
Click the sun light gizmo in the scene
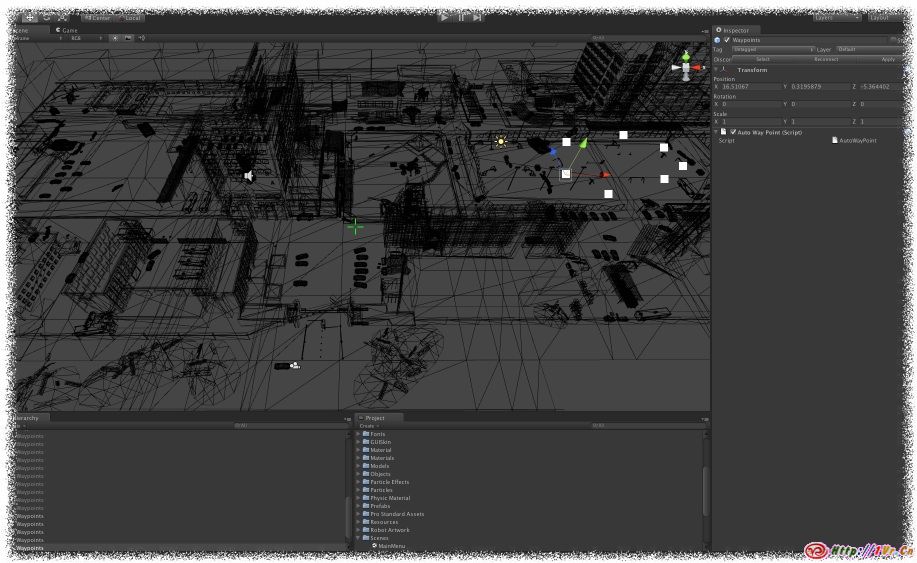[x=501, y=141]
